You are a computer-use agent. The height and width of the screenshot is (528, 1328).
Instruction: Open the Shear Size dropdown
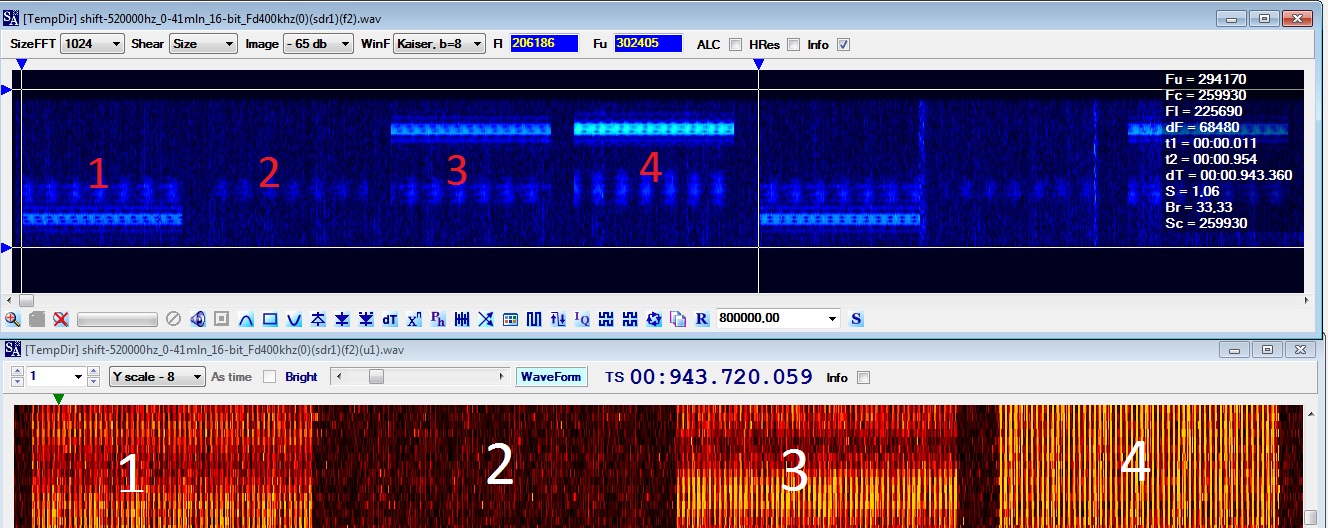coord(203,44)
